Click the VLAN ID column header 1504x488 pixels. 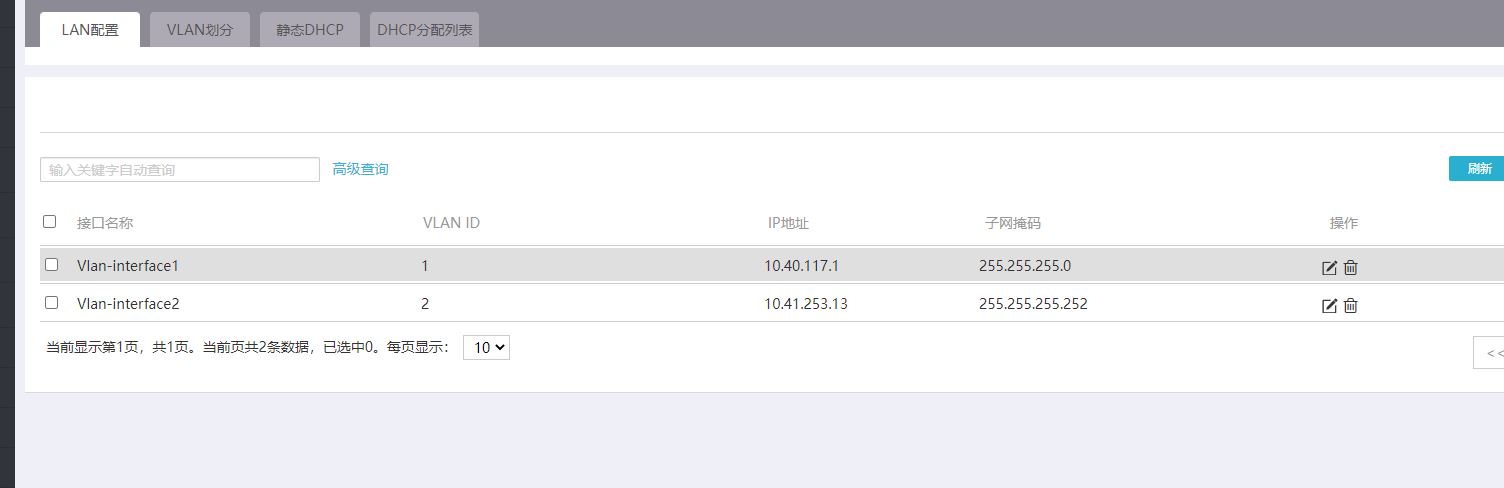pyautogui.click(x=451, y=223)
